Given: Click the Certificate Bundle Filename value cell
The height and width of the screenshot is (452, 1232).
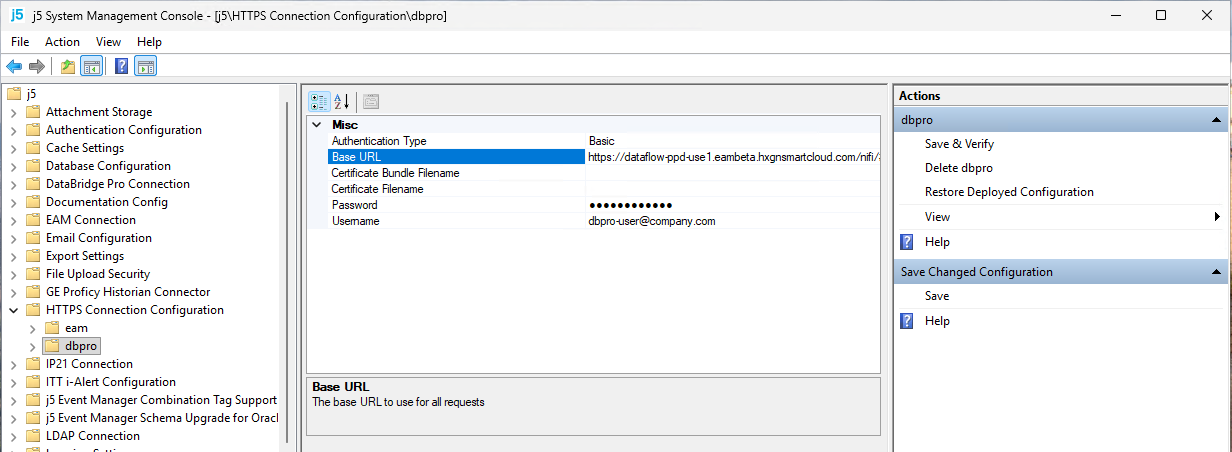Looking at the screenshot, I should pos(732,173).
